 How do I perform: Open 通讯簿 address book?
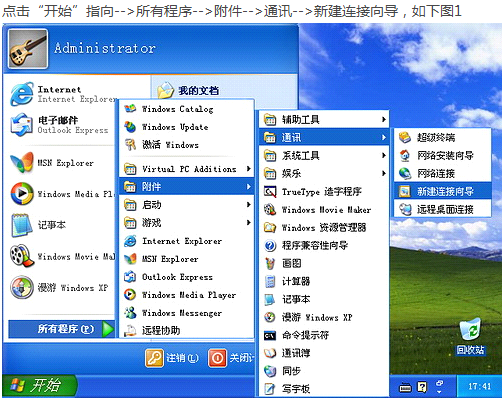(324, 353)
